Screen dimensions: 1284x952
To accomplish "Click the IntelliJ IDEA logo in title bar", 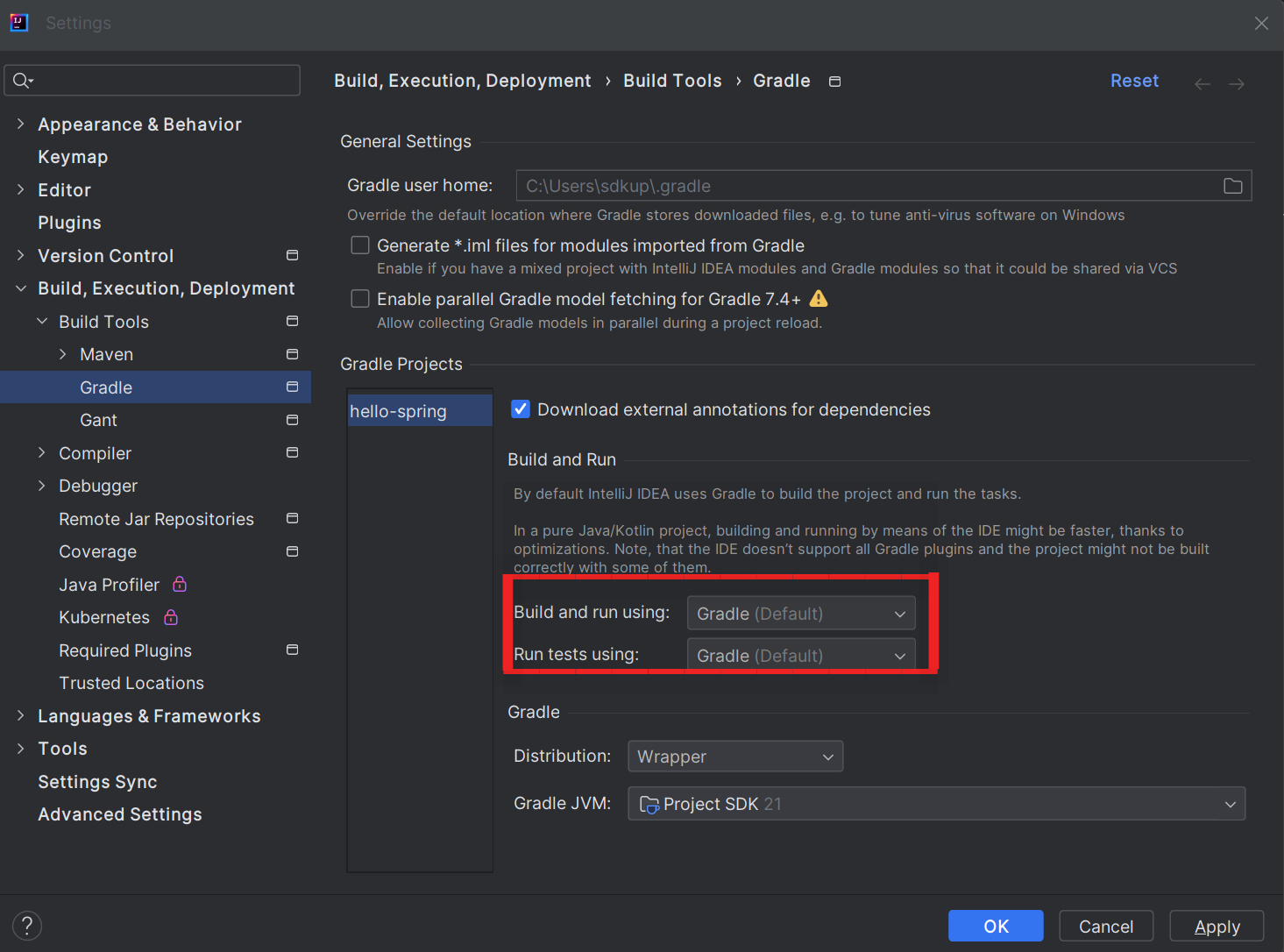I will (19, 23).
